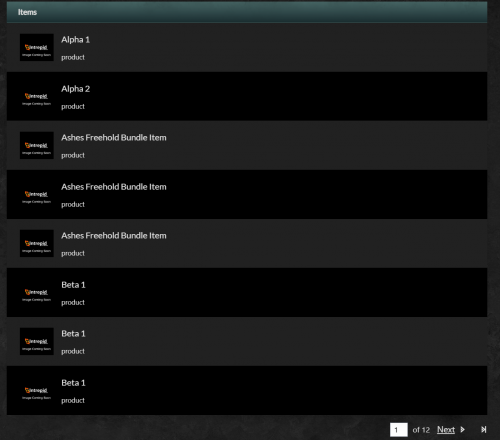500x440 pixels.
Task: Click the next page arrow icon
Action: pos(463,430)
